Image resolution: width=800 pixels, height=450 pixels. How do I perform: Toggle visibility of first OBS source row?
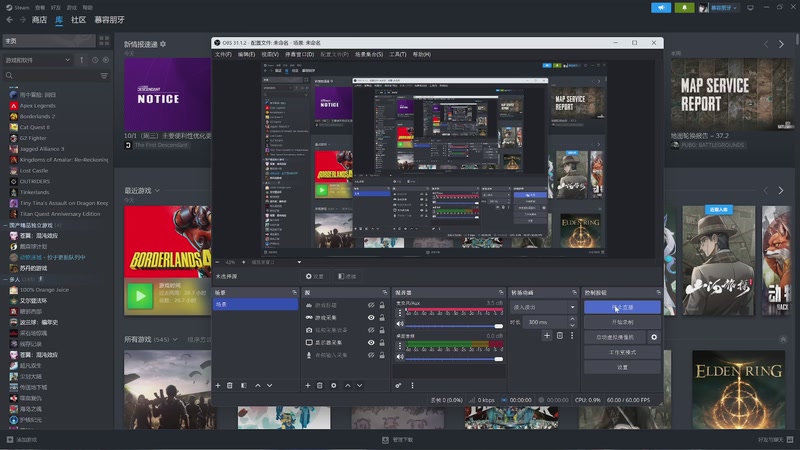tap(371, 305)
